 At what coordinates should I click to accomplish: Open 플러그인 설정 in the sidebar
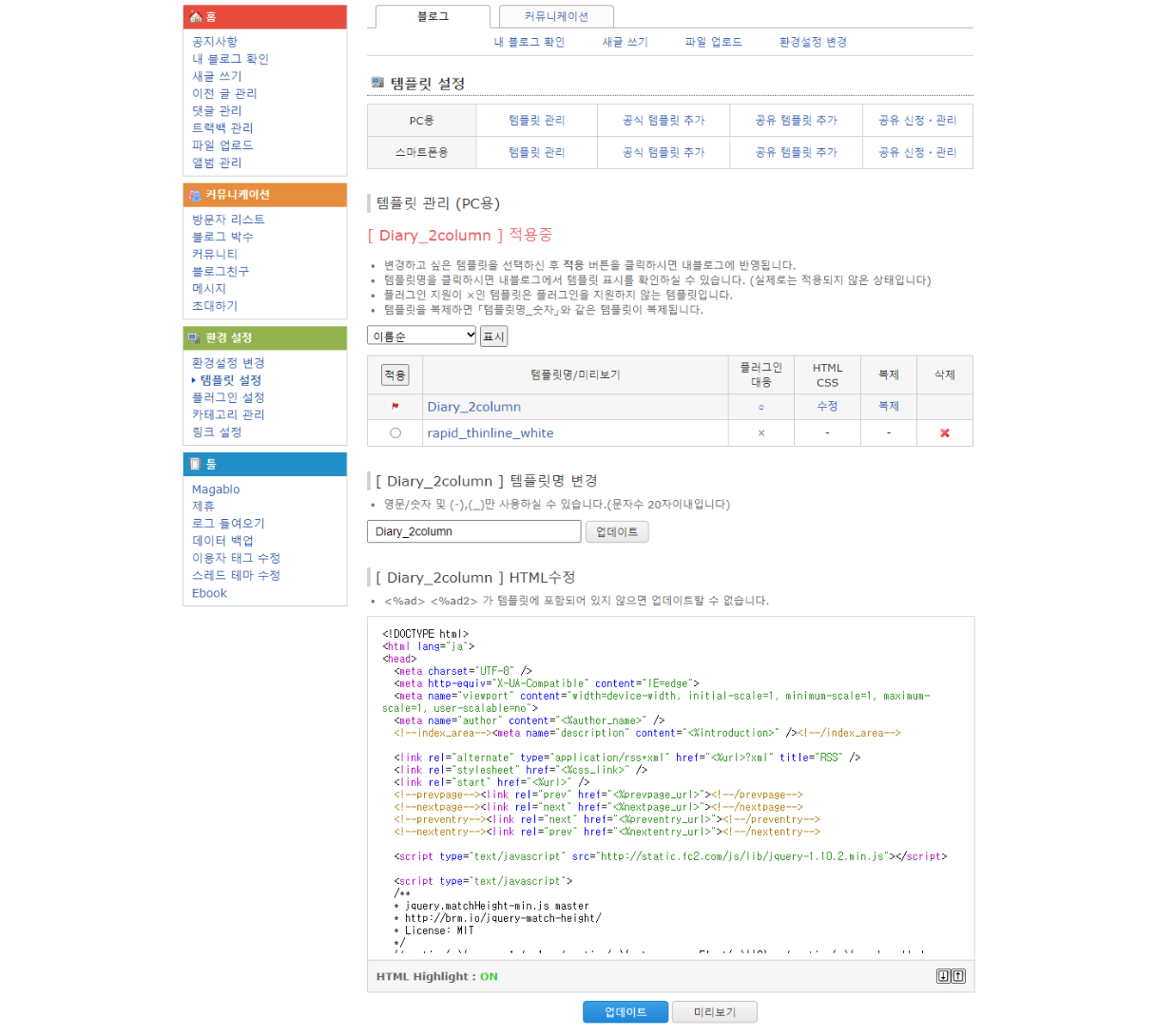pos(228,397)
